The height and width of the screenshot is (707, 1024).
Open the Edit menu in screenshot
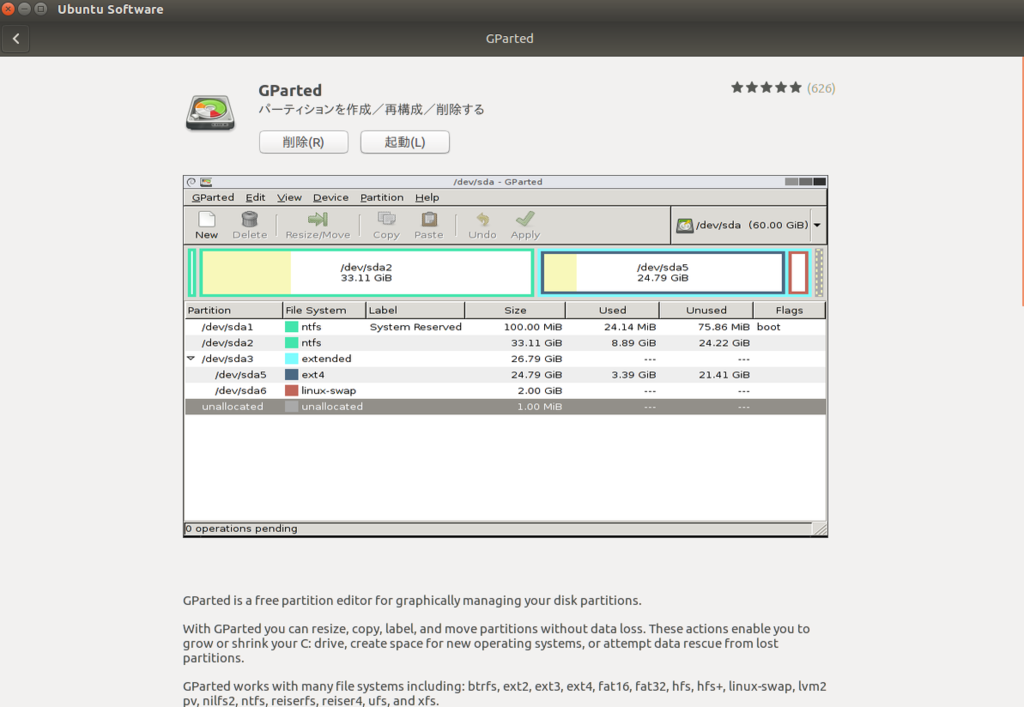coord(255,197)
